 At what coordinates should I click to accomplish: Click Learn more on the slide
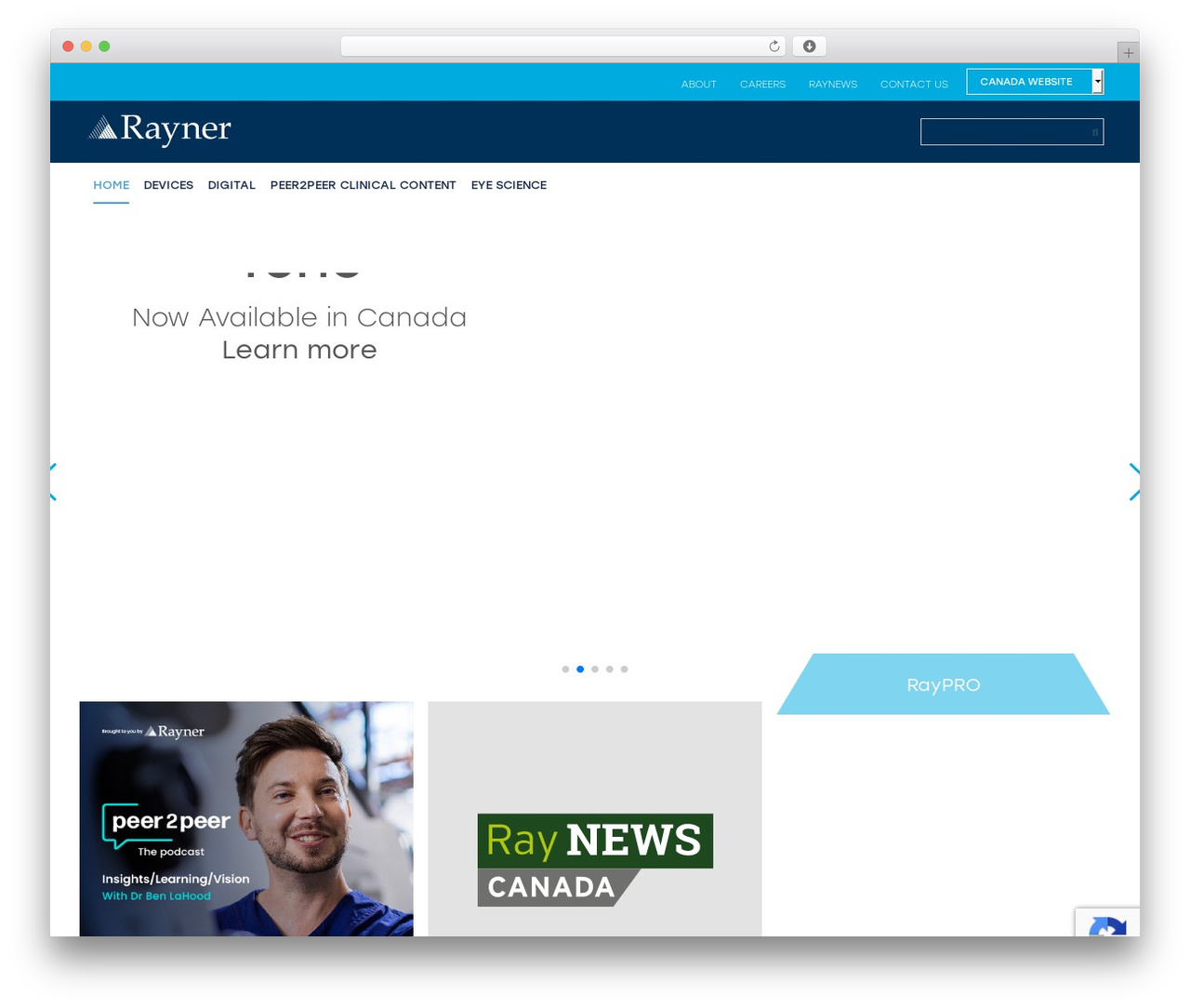pyautogui.click(x=299, y=350)
